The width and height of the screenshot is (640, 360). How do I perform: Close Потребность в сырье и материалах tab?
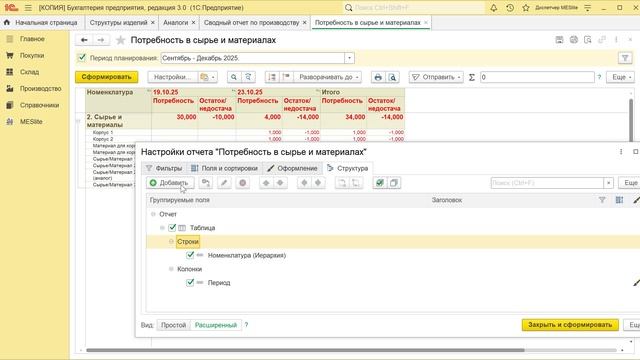[x=426, y=23]
